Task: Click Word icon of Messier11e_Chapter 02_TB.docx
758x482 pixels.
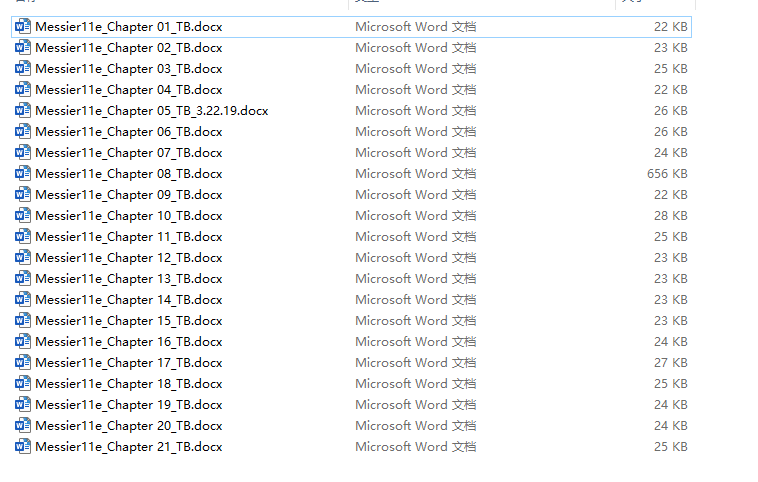Action: [x=23, y=47]
